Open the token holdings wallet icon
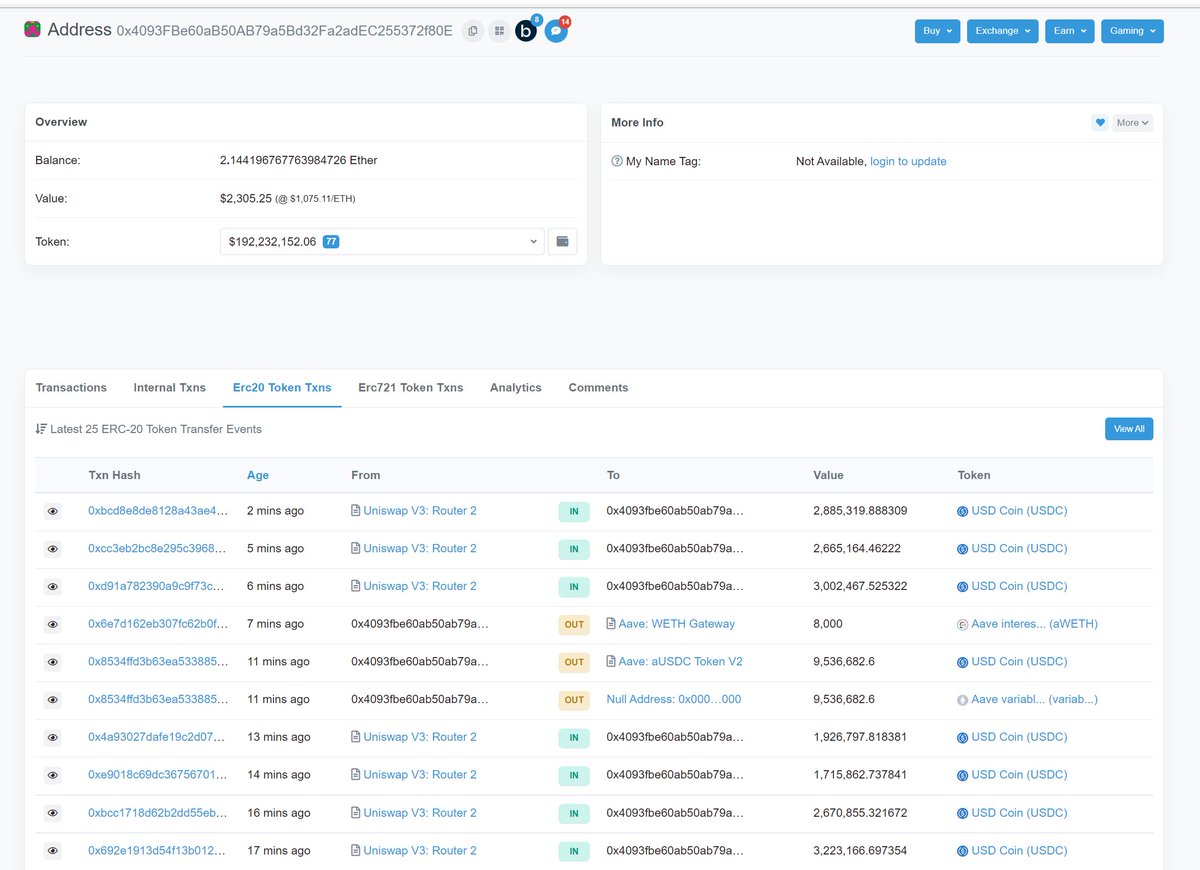This screenshot has height=870, width=1200. point(562,241)
